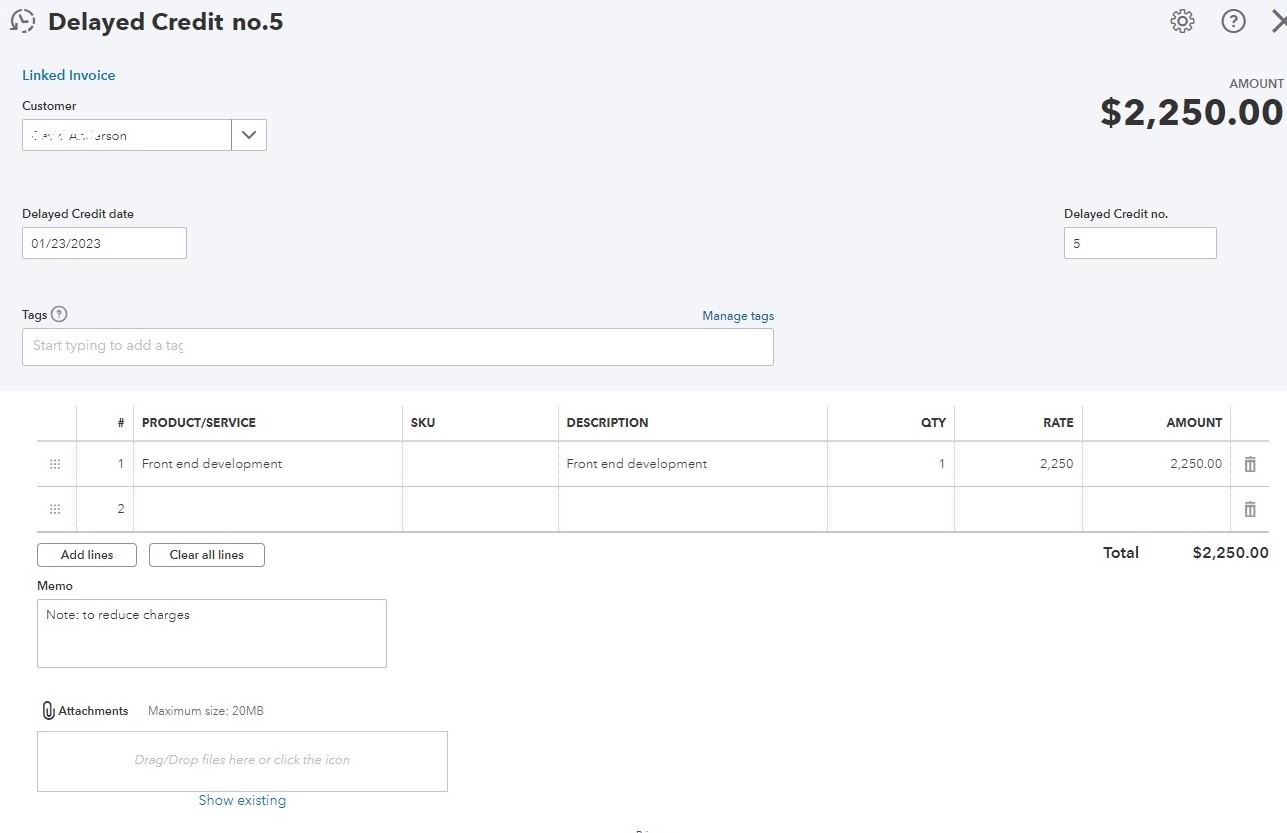Click the delayed credit clock icon in title
The width and height of the screenshot is (1287, 833).
[22, 22]
